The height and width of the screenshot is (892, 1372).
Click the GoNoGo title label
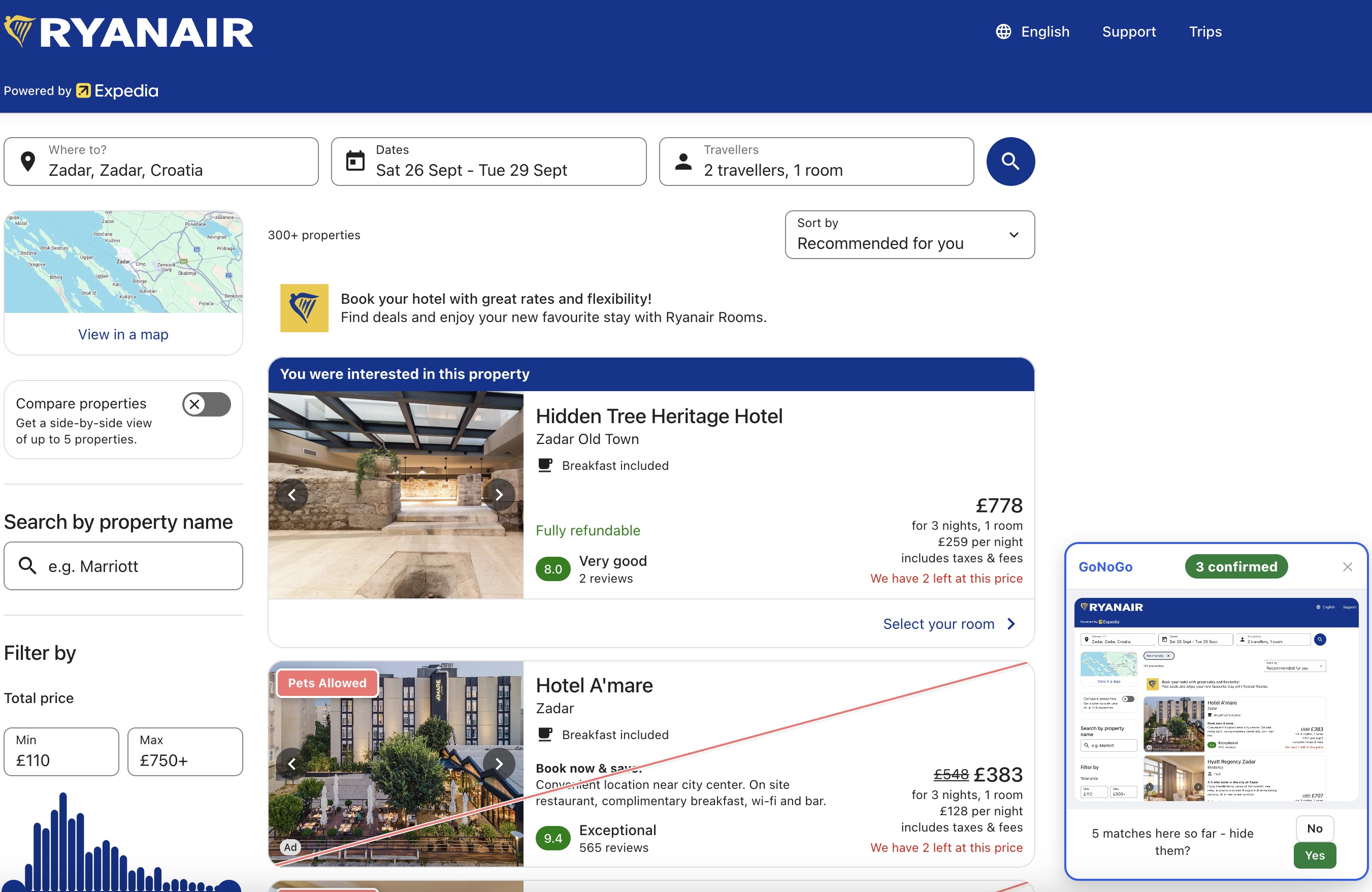click(1105, 567)
